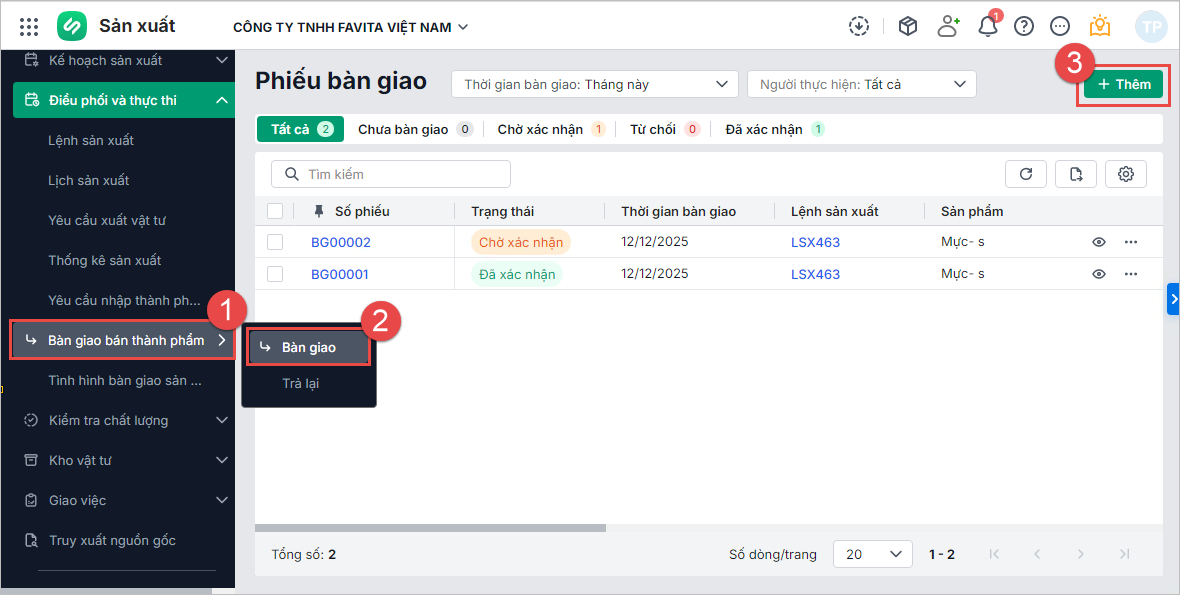Viewport: 1180px width, 595px height.
Task: Click the green Sản xuất app logo
Action: [73, 26]
